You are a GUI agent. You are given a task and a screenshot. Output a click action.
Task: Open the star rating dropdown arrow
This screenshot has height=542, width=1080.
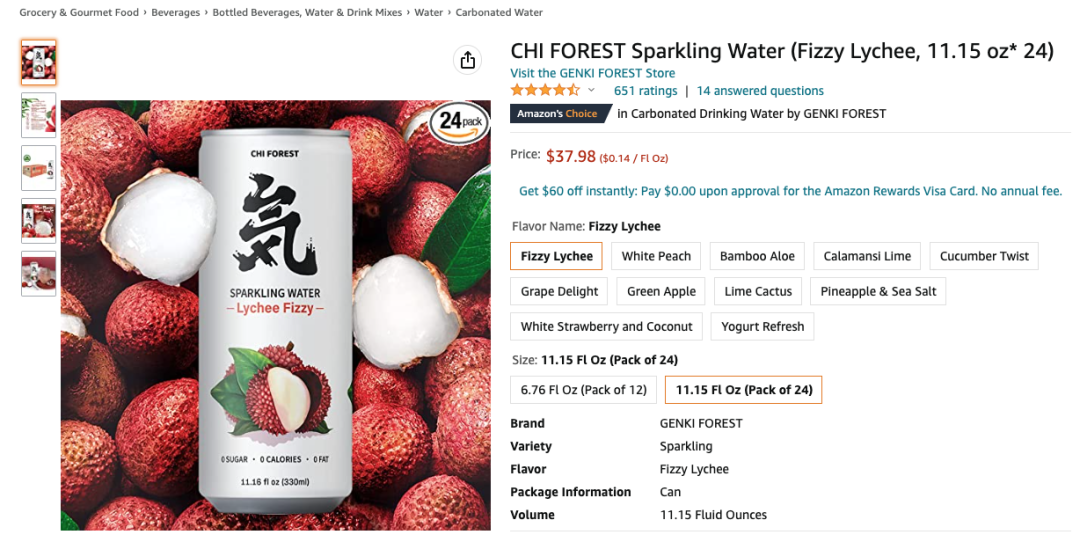[x=592, y=91]
